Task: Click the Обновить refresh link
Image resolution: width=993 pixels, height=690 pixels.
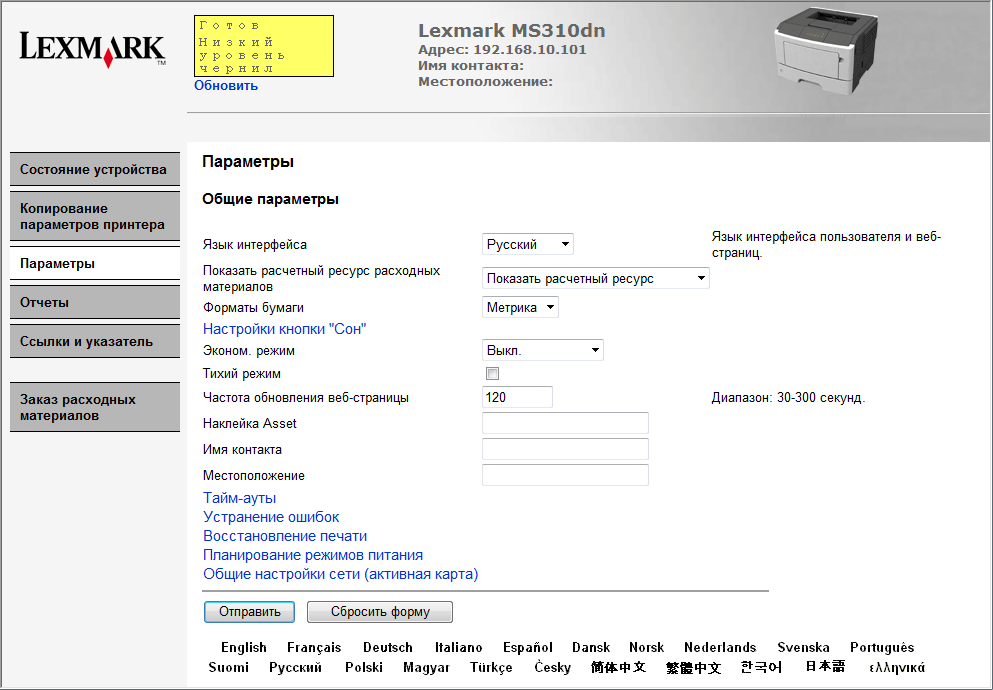Action: (x=226, y=85)
